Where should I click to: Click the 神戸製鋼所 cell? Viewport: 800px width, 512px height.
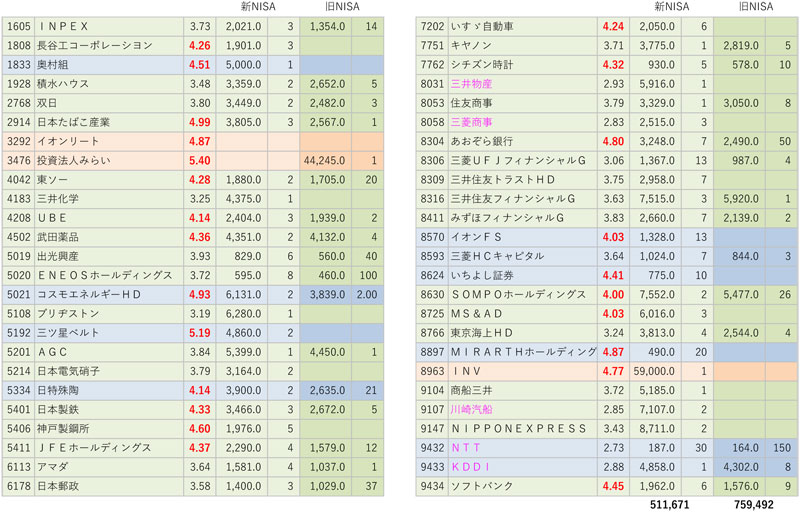coord(109,428)
